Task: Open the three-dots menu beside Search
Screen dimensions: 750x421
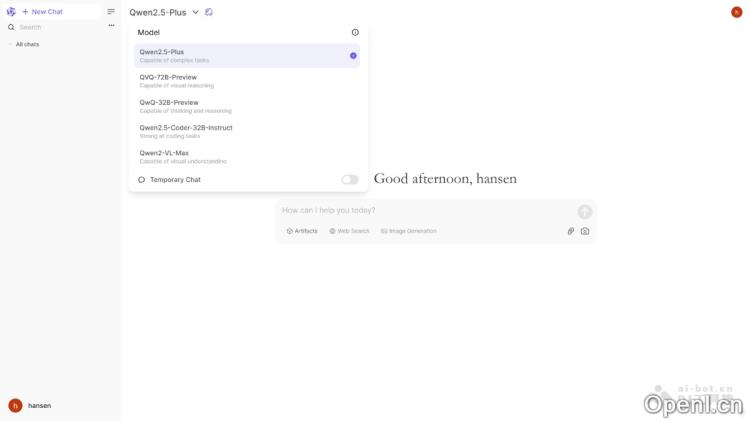Action: [111, 26]
